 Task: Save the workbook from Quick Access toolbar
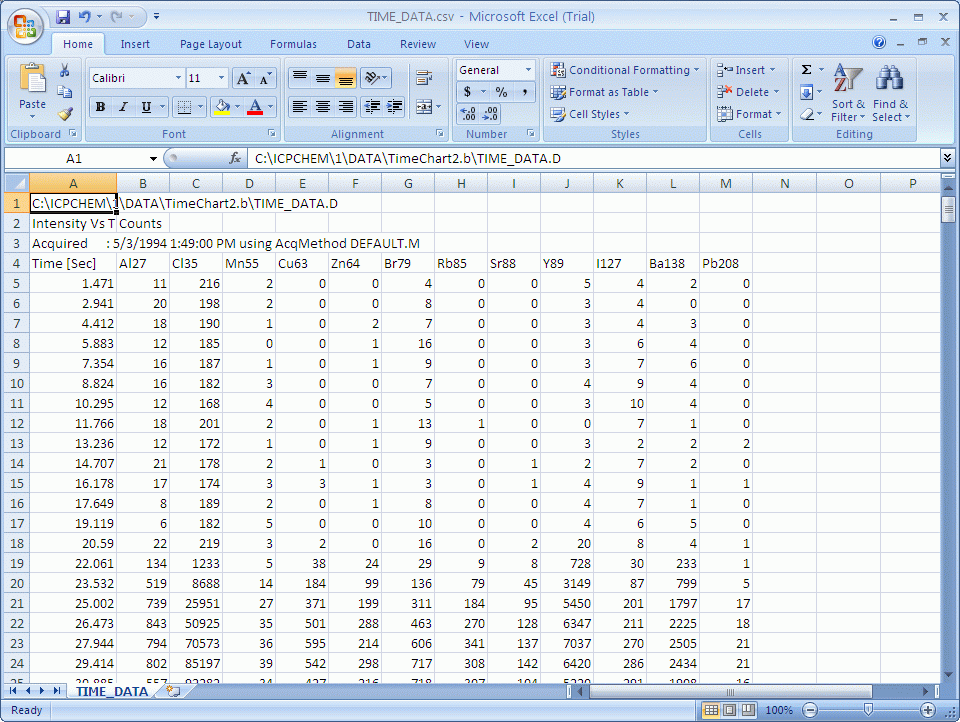coord(63,17)
